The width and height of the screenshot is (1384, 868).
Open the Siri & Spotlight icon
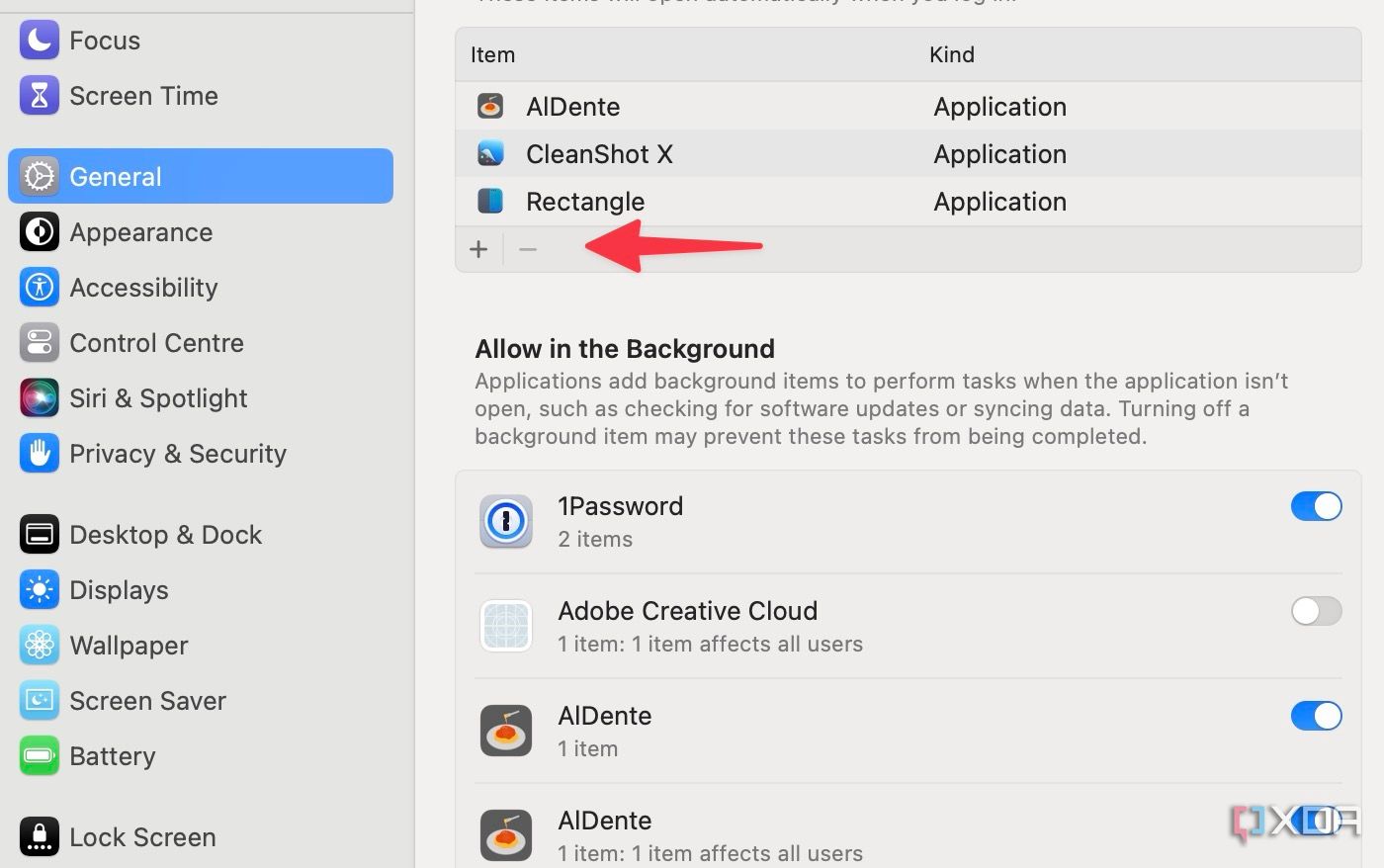40,398
